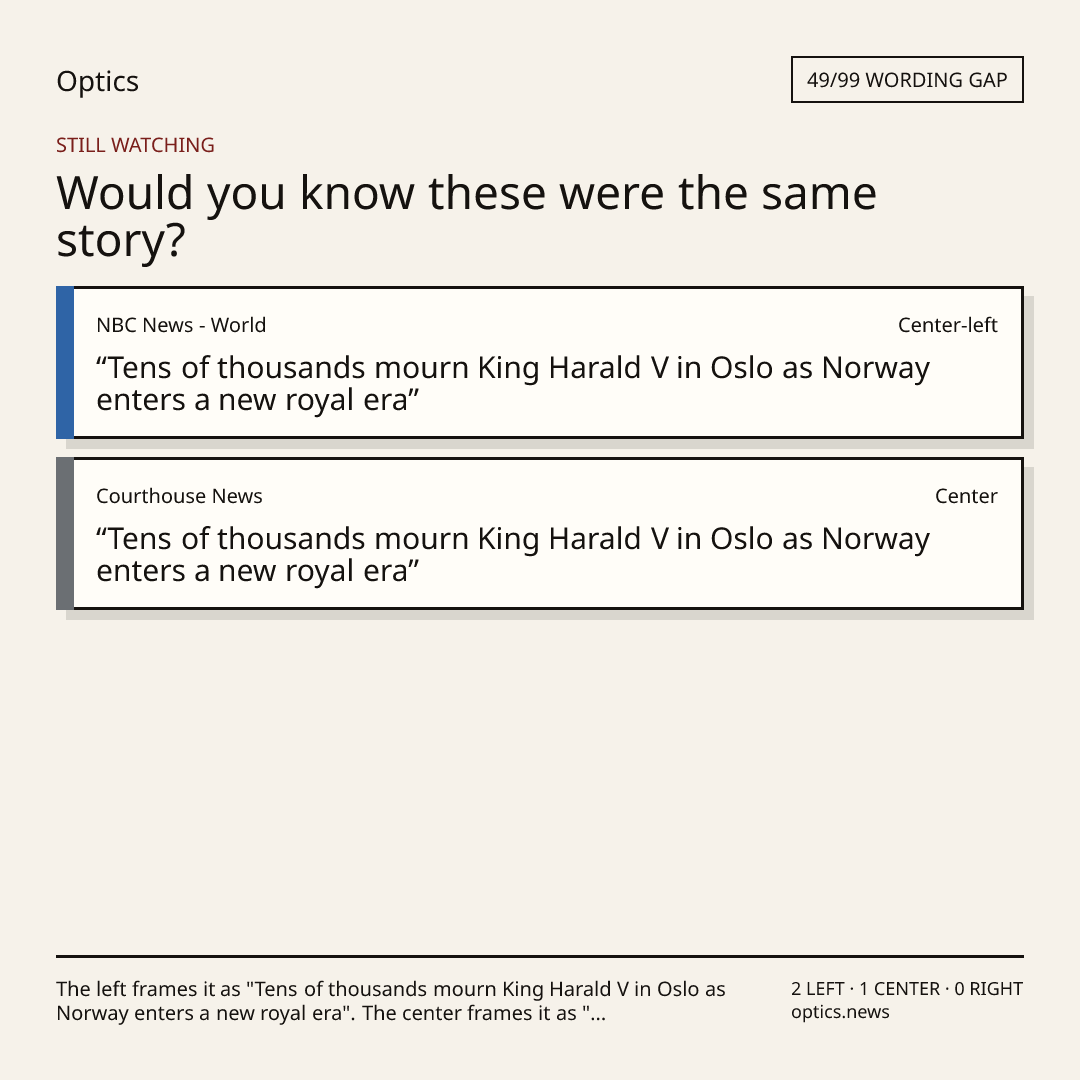
Task: Click the Courthouse News source name
Action: click(179, 496)
